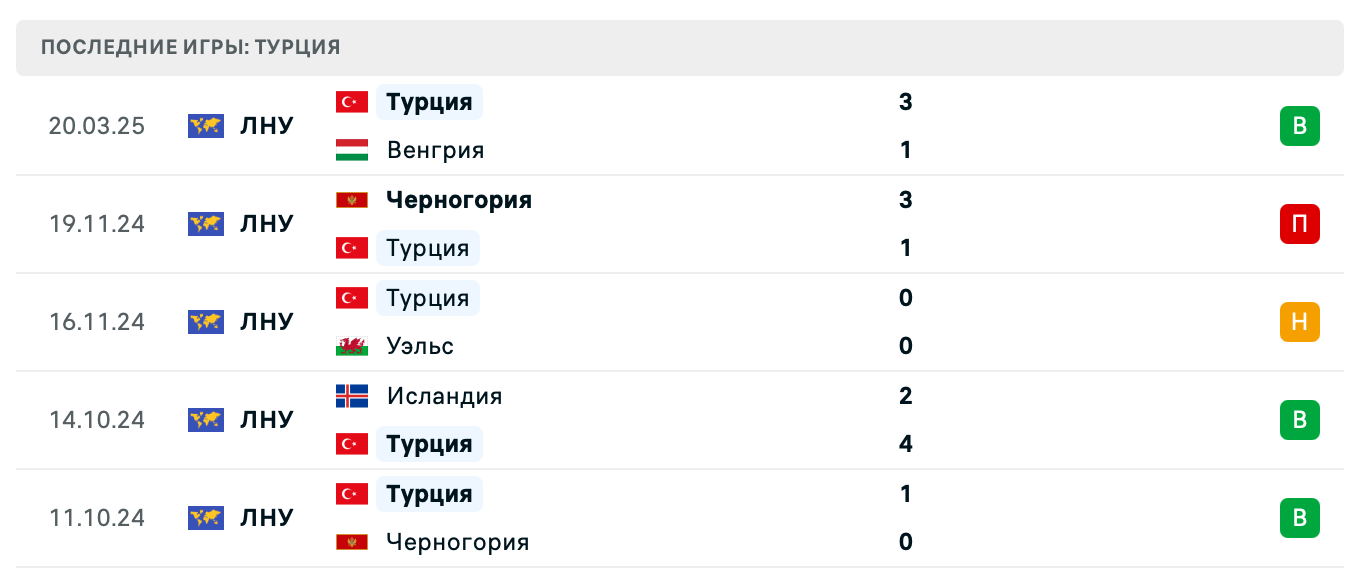This screenshot has width=1360, height=584.
Task: Open the Уэльс team page
Action: point(420,346)
